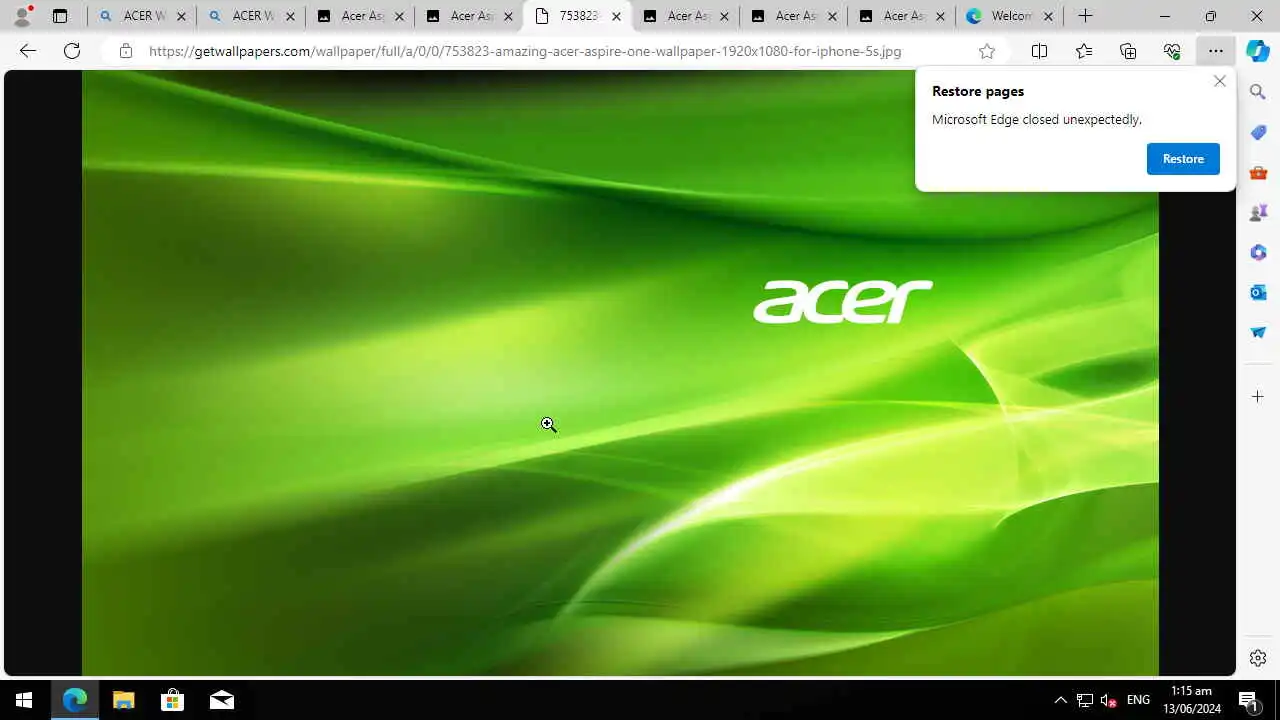This screenshot has width=1280, height=720.
Task: Open sidebar Outlook icon
Action: [1258, 292]
